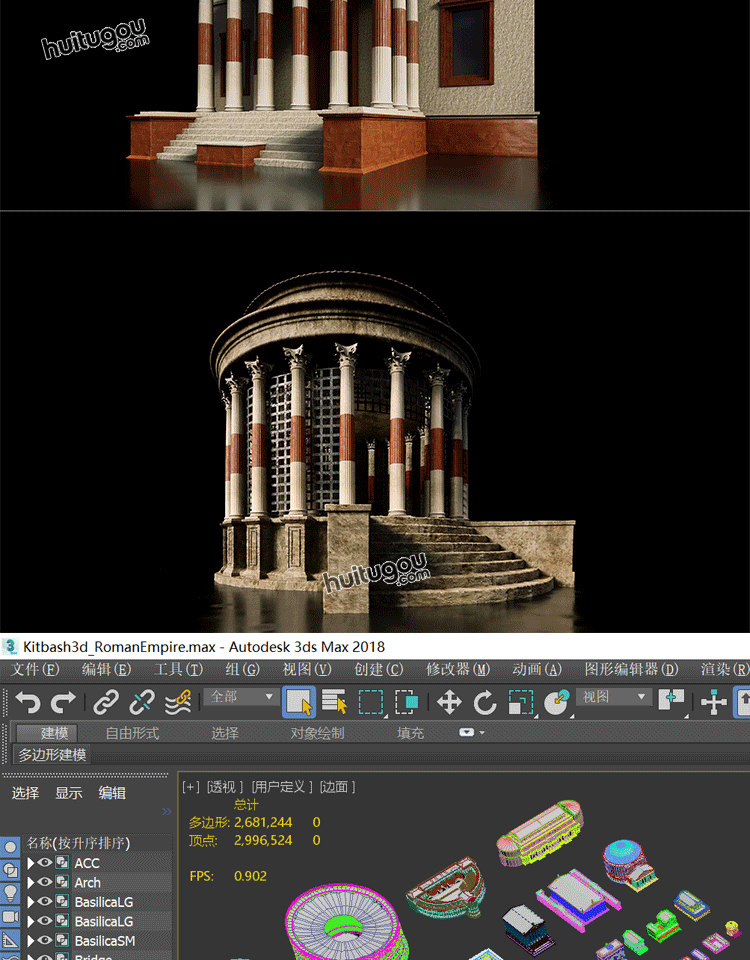Click the Select and Manipulate icon

713,702
